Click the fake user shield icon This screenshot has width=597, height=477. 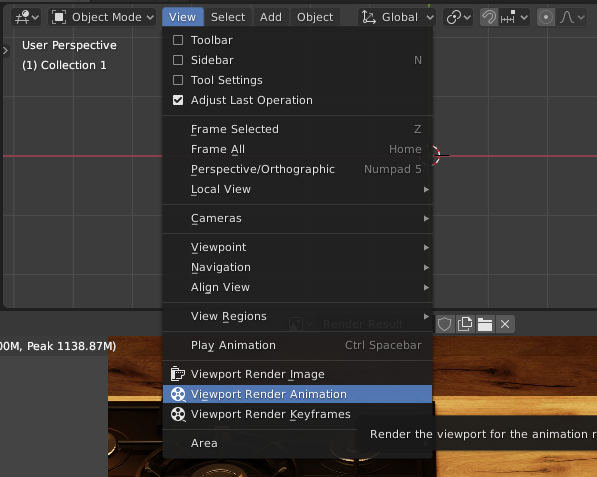[445, 324]
